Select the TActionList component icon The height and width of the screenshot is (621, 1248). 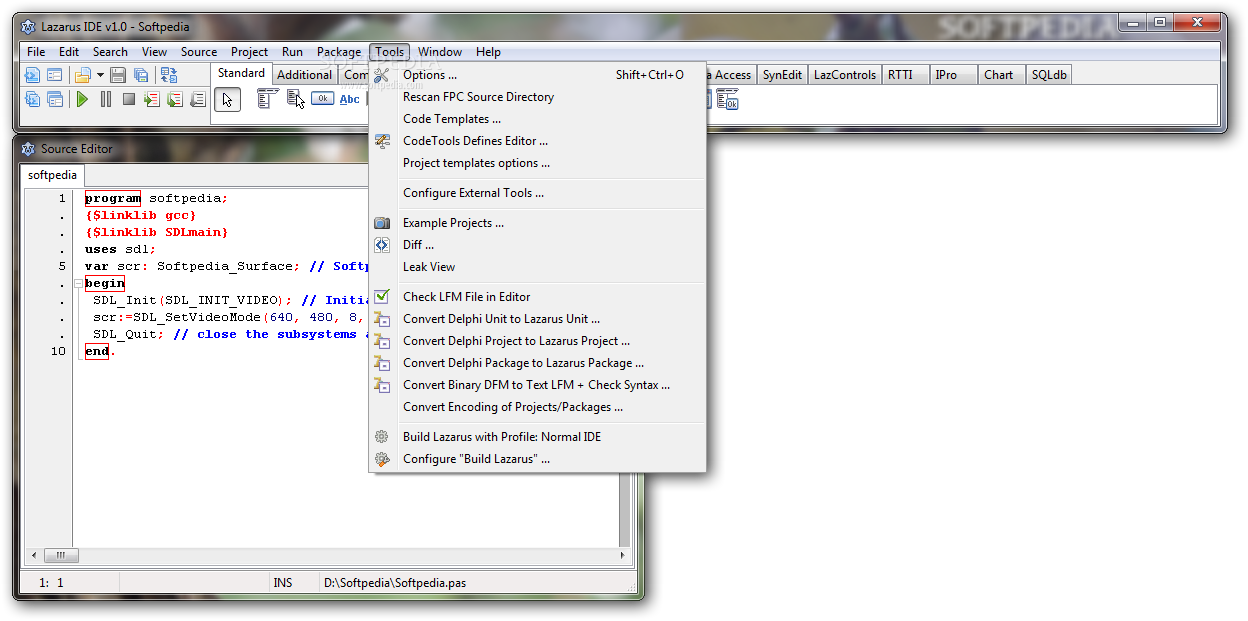tap(728, 98)
